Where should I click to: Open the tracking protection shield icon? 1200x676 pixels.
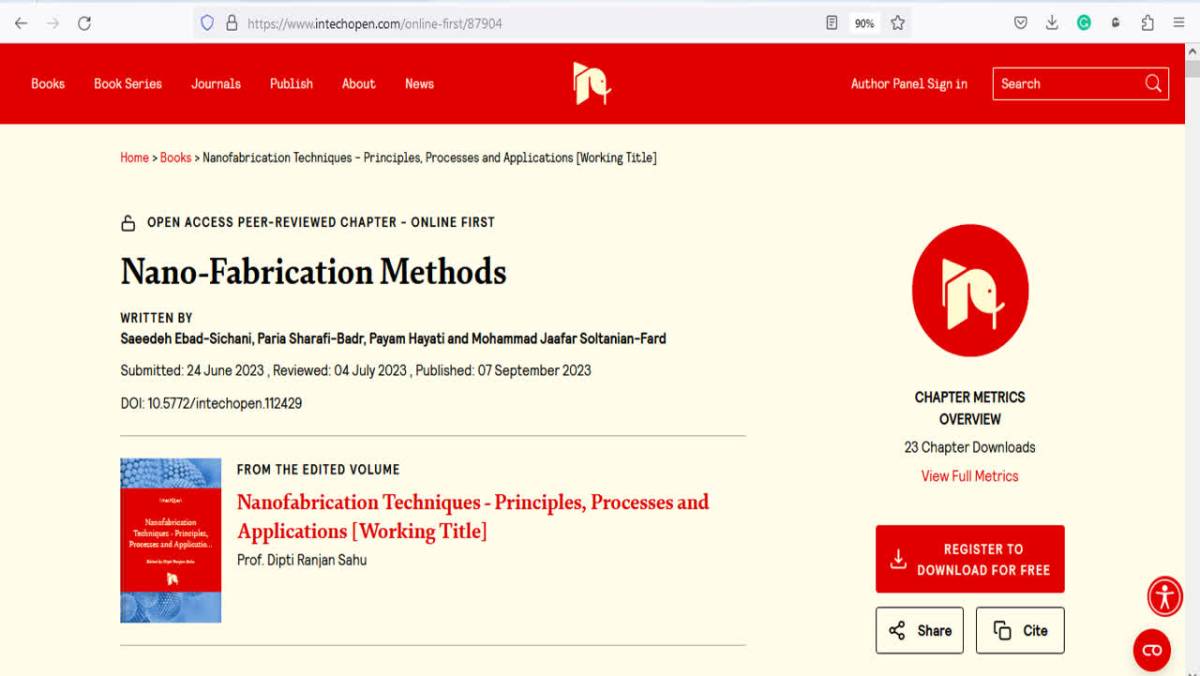[207, 23]
